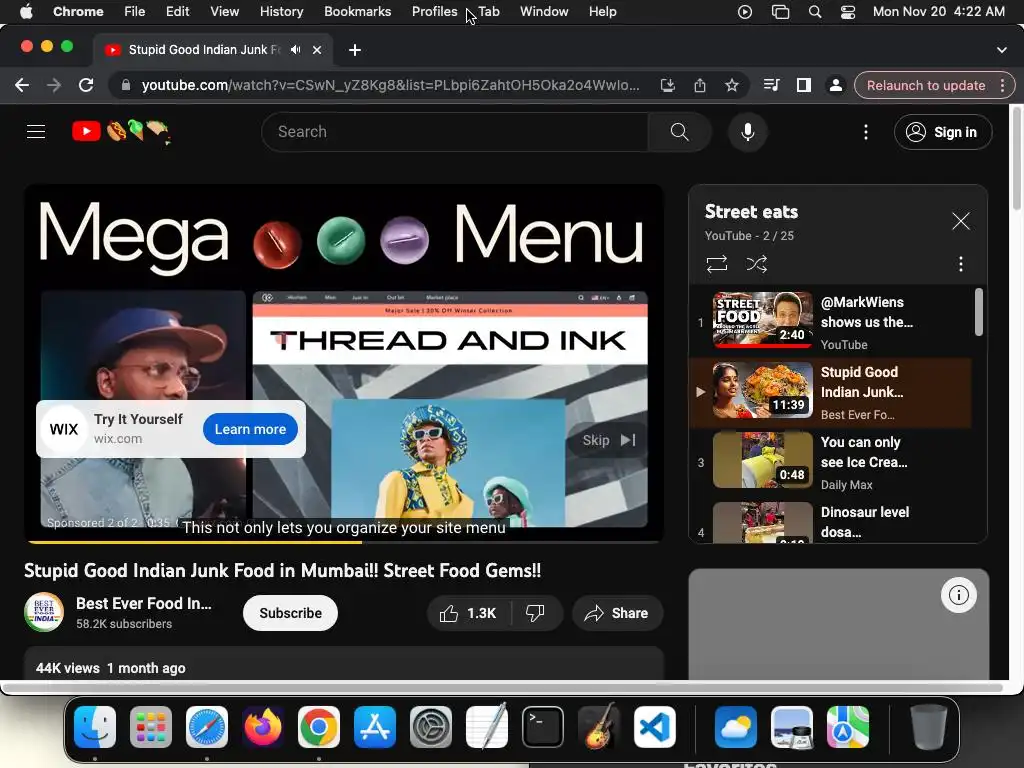Open Control Center in menu bar

pos(848,12)
